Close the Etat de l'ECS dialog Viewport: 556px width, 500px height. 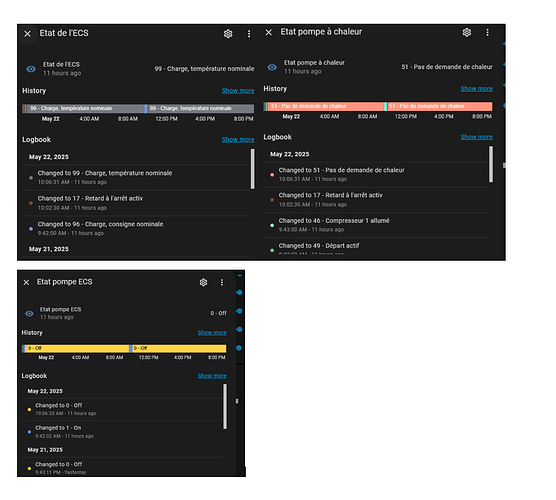(27, 34)
